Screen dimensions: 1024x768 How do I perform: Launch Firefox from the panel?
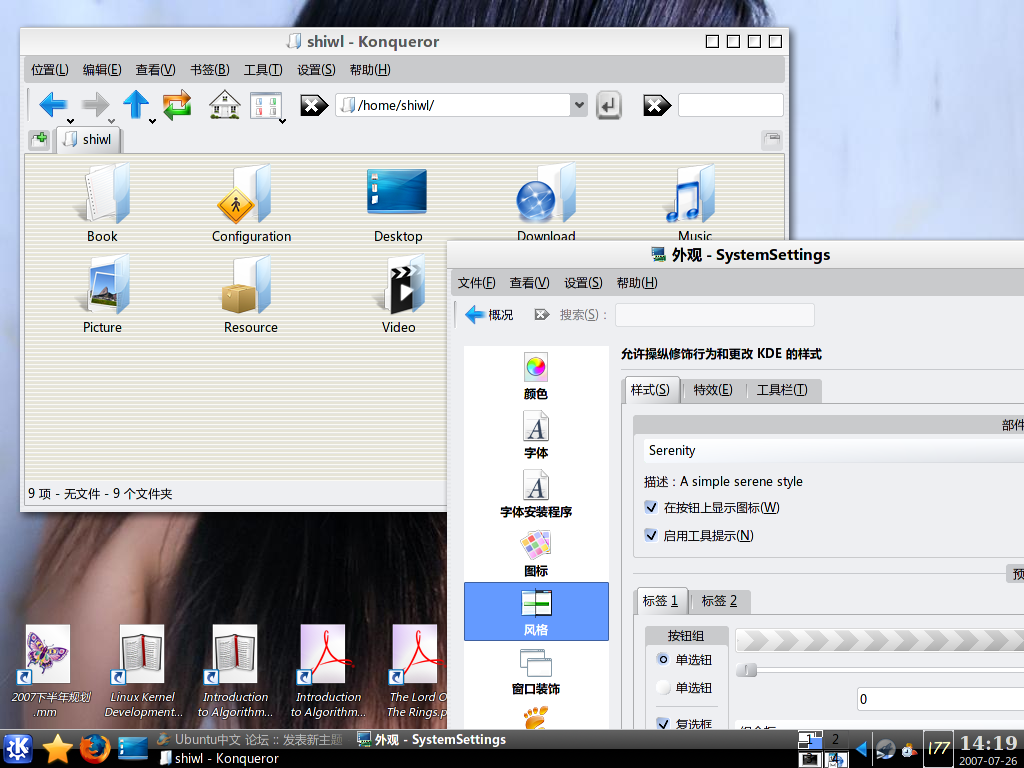[95, 749]
